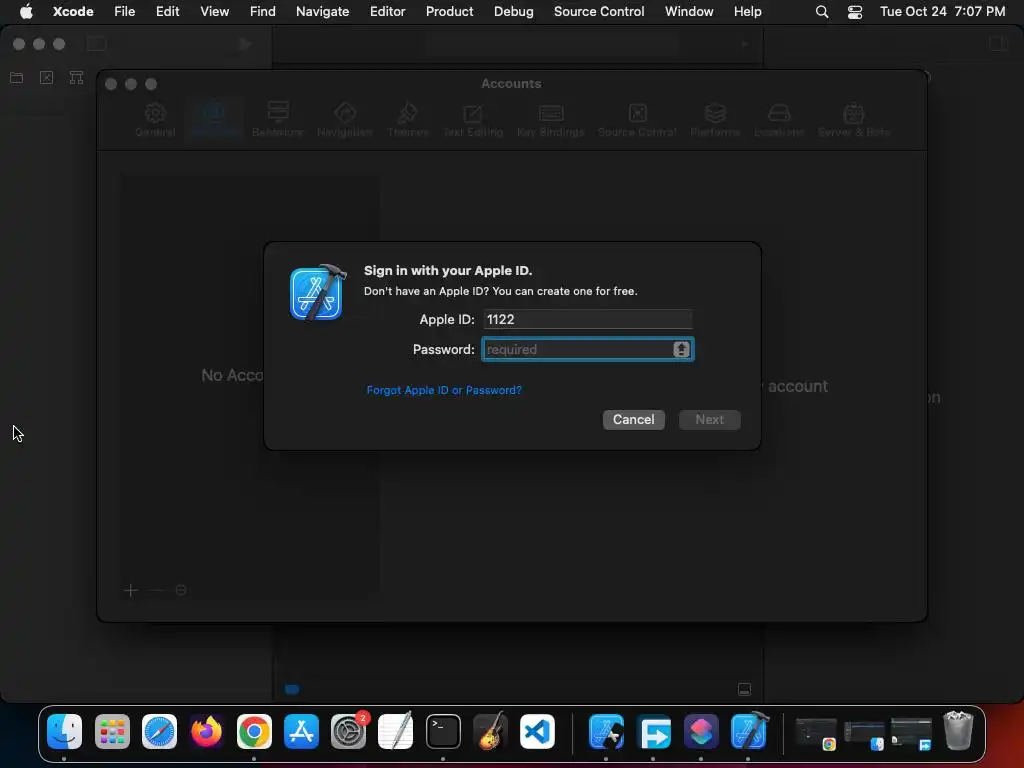The height and width of the screenshot is (768, 1024).
Task: Restore the minimized Chrome window thumbnail in Dock
Action: 816,733
